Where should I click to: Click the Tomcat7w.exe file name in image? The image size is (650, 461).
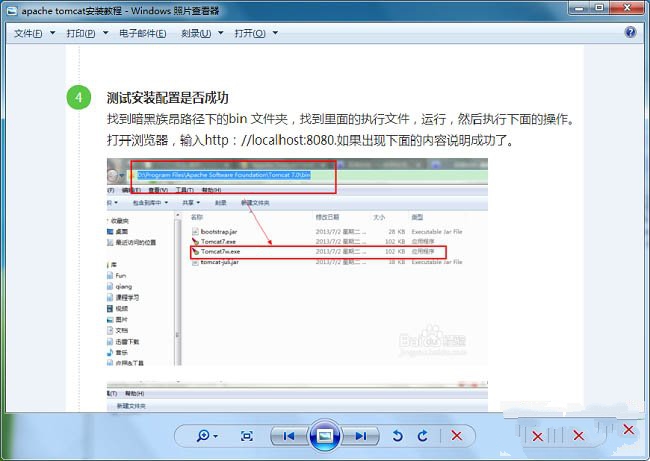coord(221,251)
